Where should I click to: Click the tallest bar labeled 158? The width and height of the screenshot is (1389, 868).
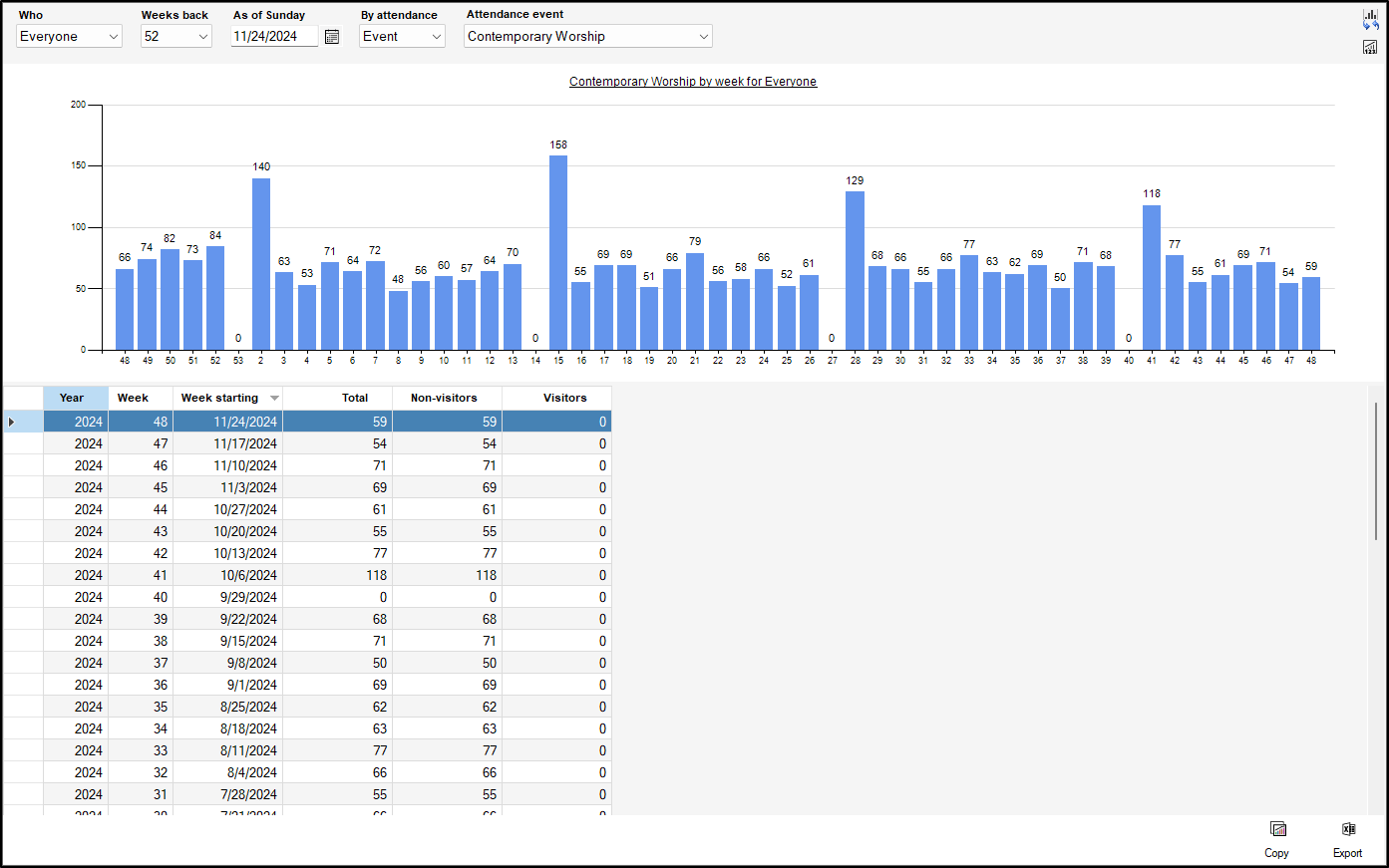click(558, 252)
